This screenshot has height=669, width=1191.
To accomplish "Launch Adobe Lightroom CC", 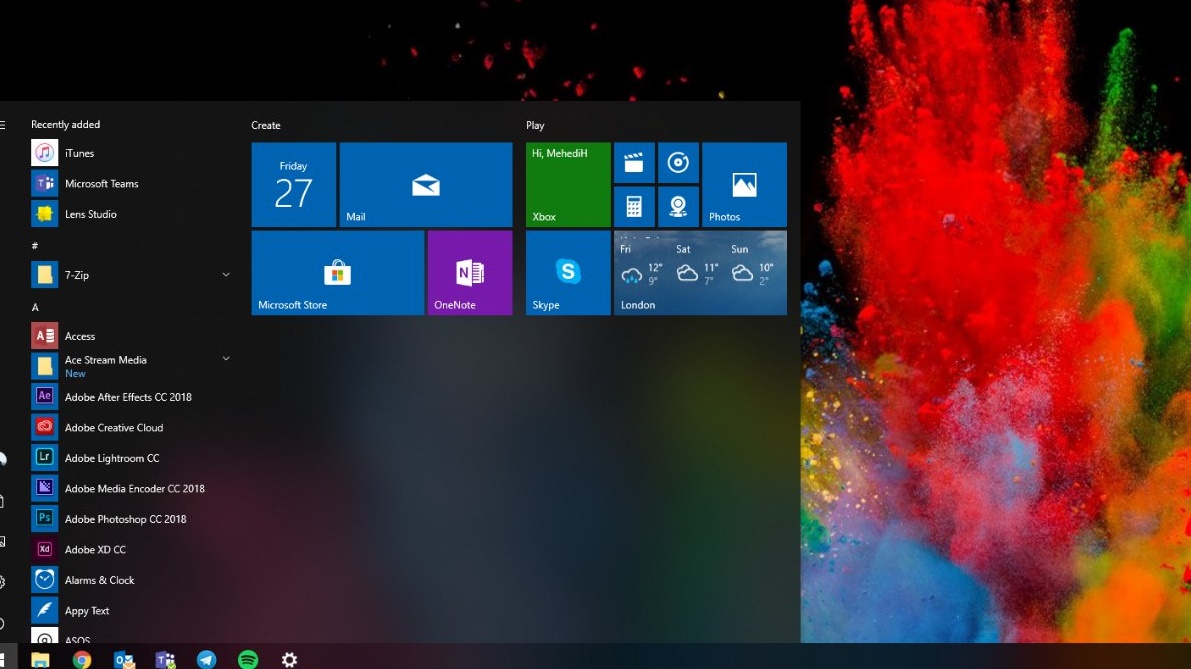I will point(131,457).
